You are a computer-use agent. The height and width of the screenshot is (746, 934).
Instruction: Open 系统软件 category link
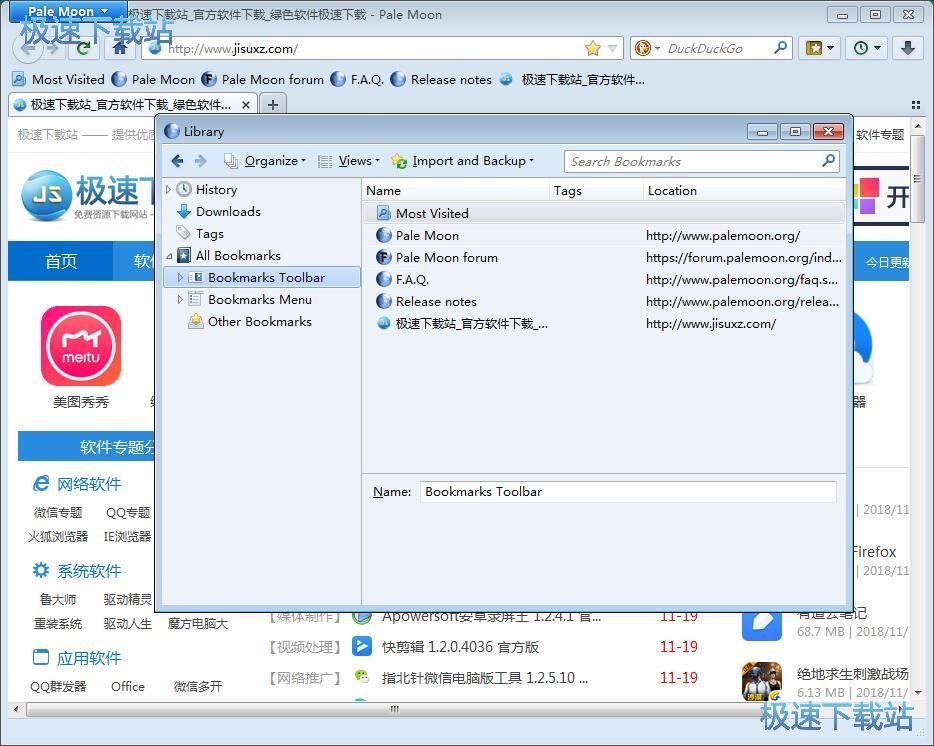point(89,571)
